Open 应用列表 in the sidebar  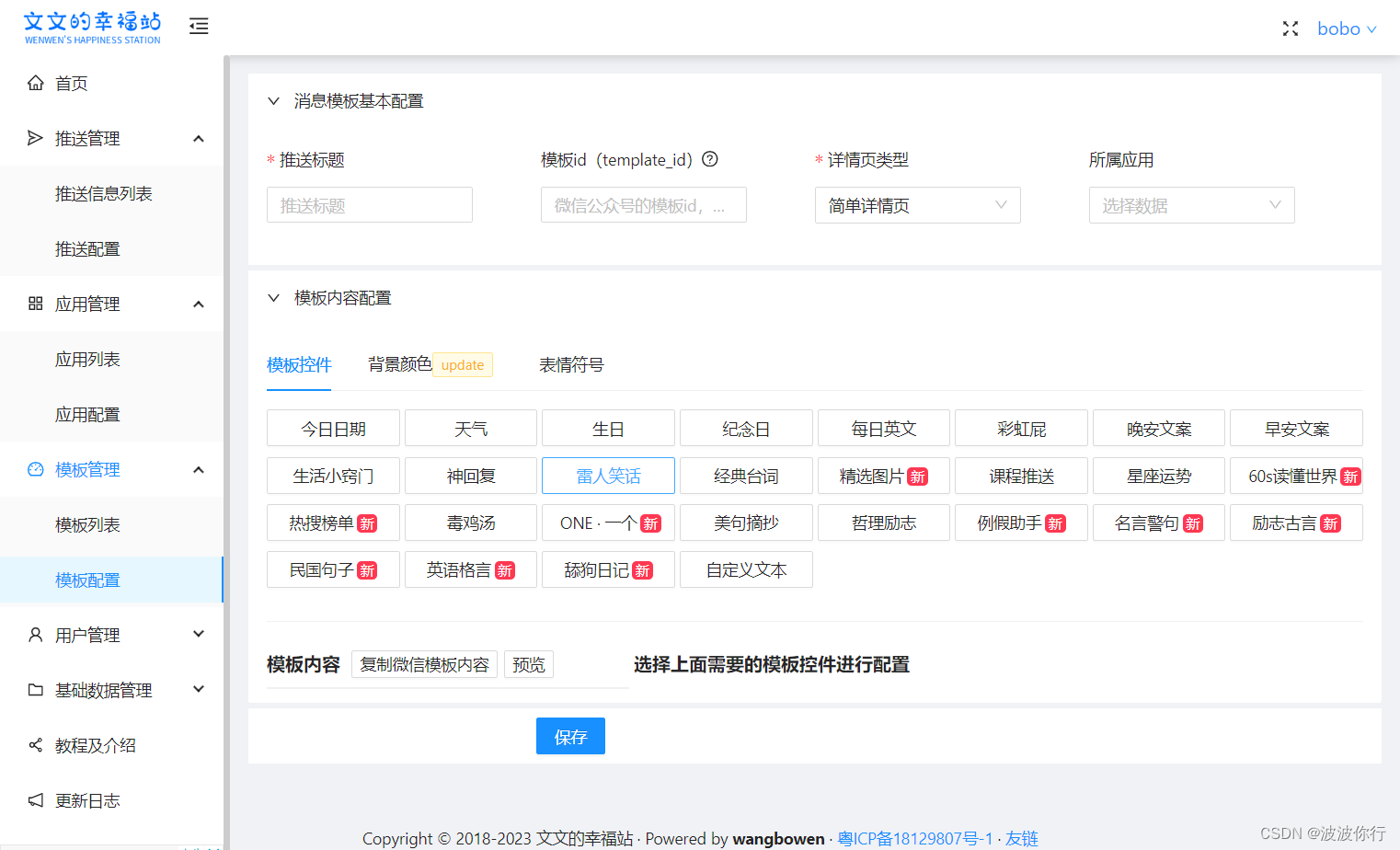point(111,359)
